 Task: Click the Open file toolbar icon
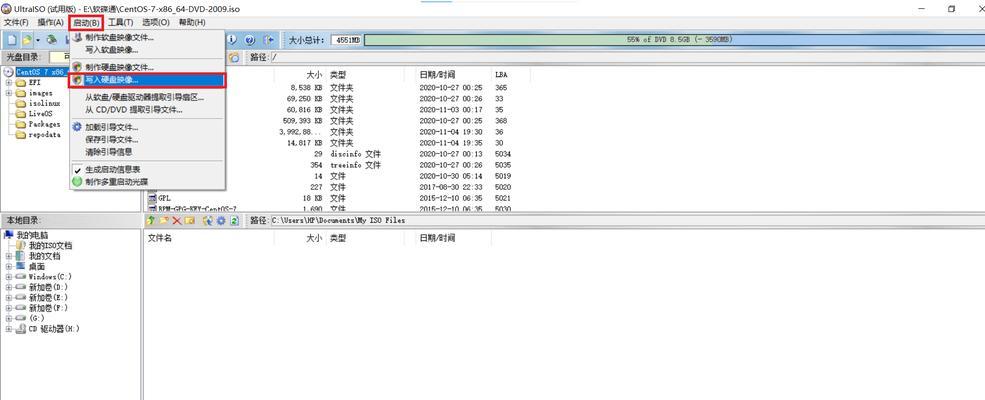pyautogui.click(x=27, y=40)
